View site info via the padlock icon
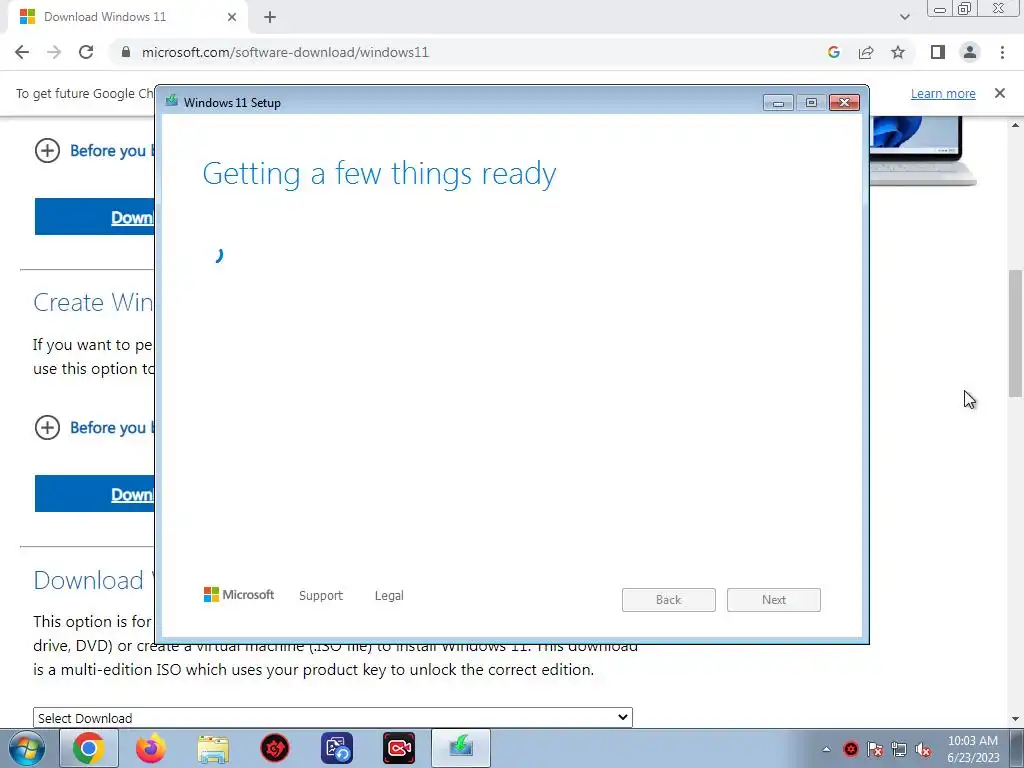Screen dimensions: 1024x768 126,52
